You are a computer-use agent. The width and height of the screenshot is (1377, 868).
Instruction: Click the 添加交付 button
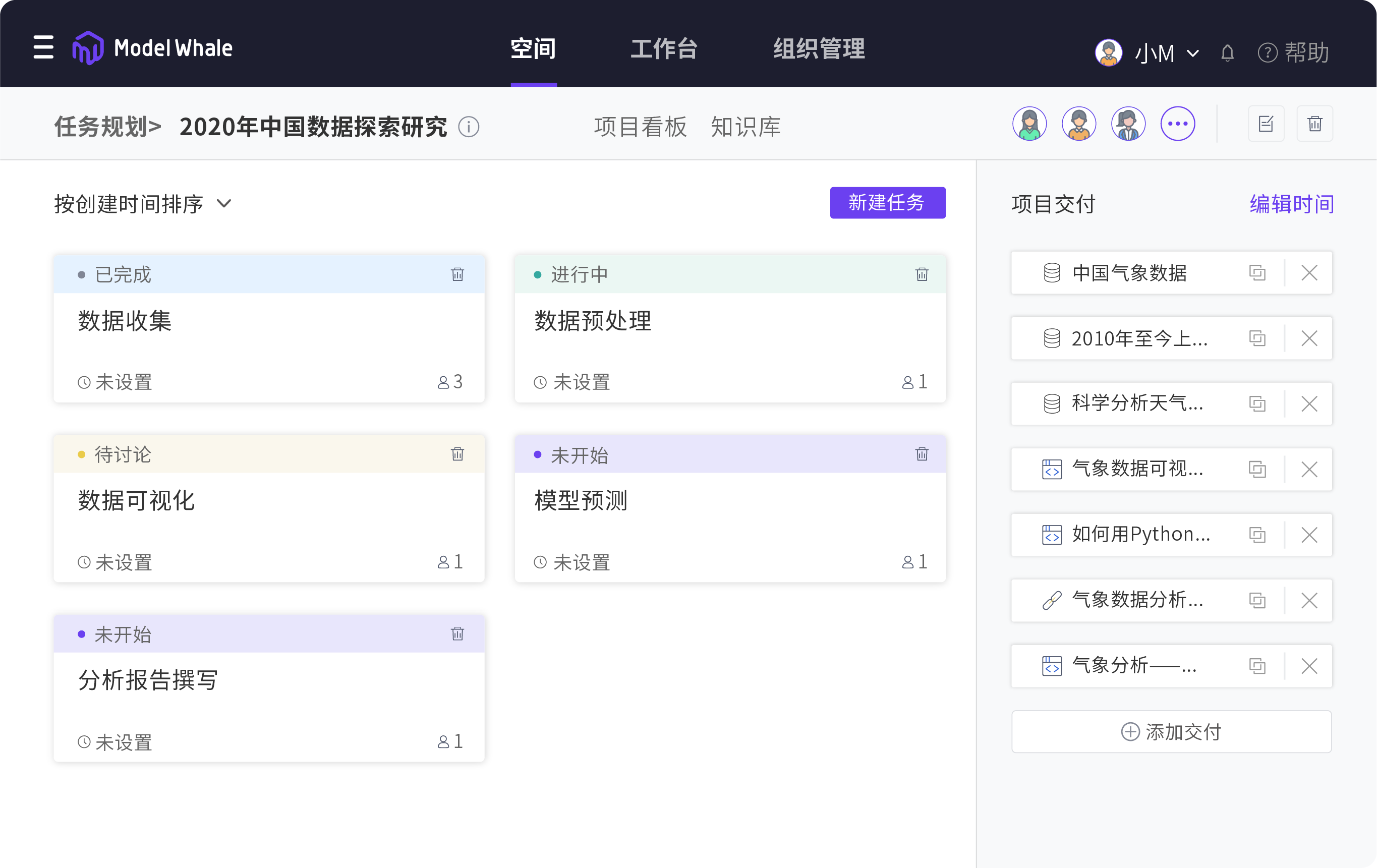click(1171, 731)
